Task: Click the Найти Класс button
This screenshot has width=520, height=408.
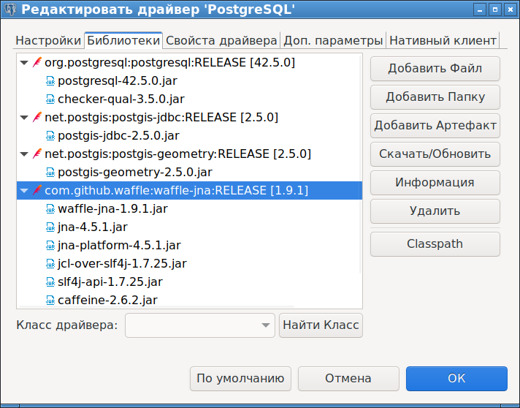Action: (321, 325)
